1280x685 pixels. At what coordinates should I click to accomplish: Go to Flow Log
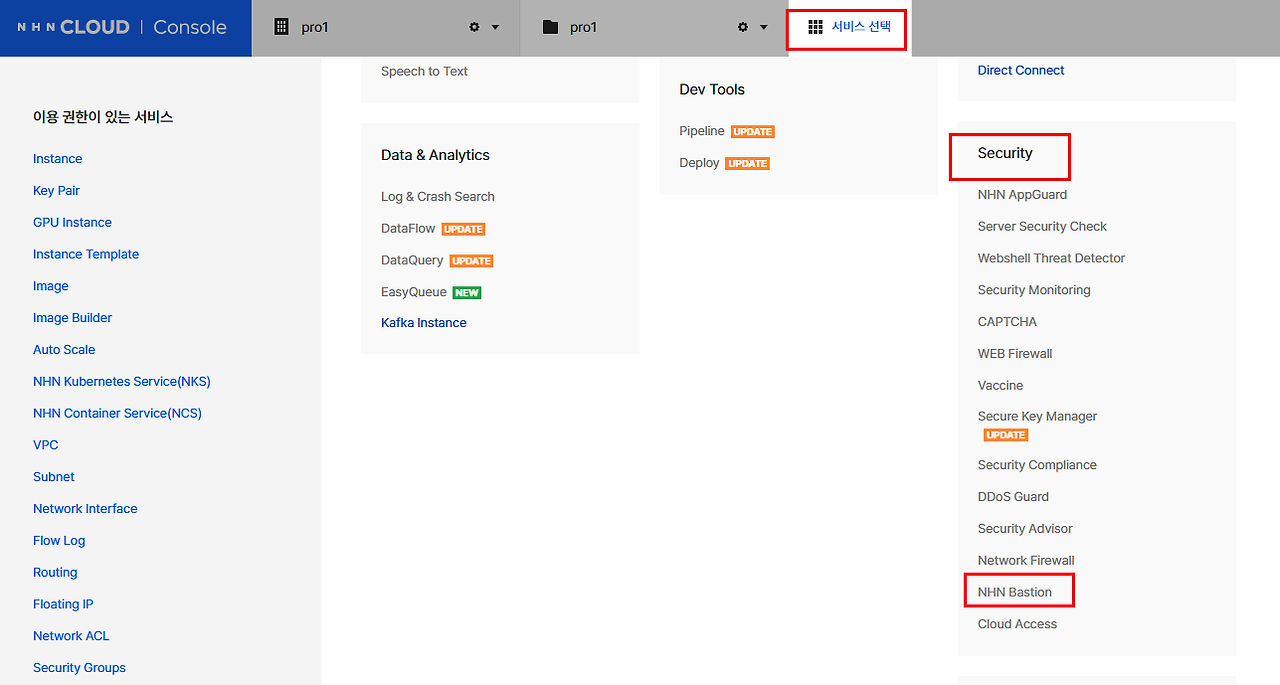point(59,541)
